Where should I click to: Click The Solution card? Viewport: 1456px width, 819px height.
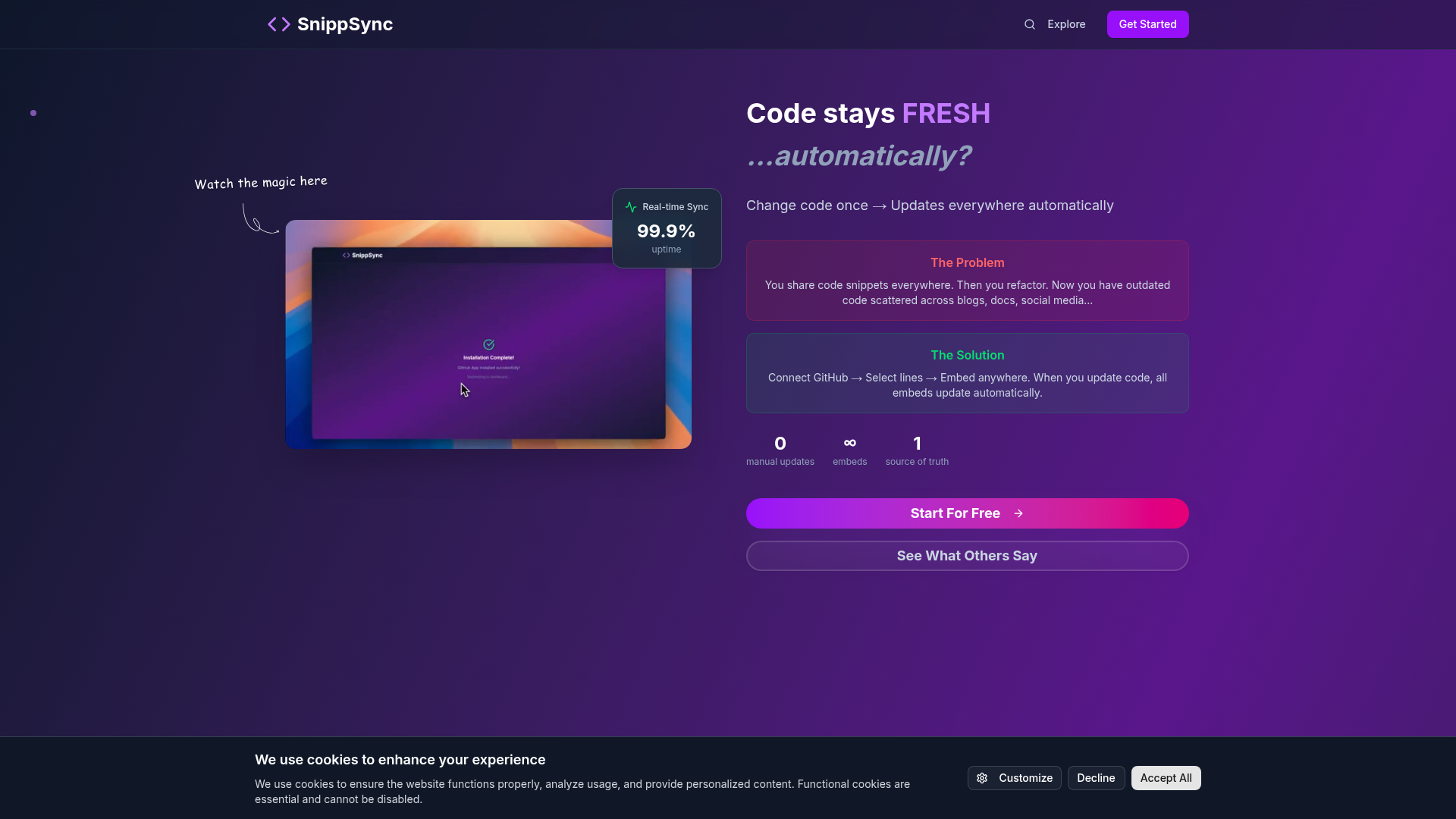[x=967, y=373]
